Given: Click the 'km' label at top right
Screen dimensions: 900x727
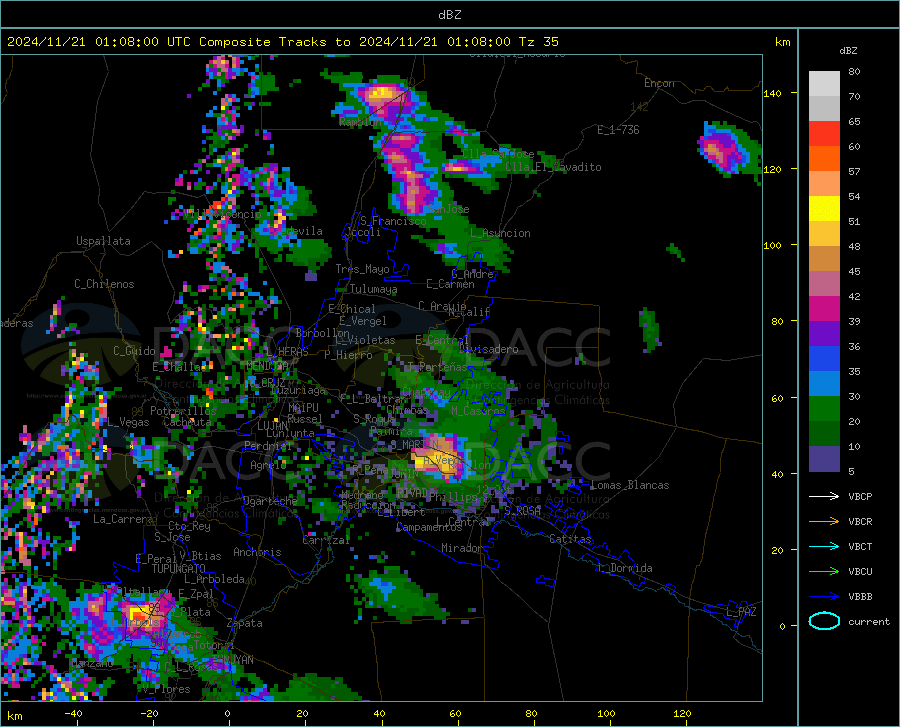Looking at the screenshot, I should [782, 42].
